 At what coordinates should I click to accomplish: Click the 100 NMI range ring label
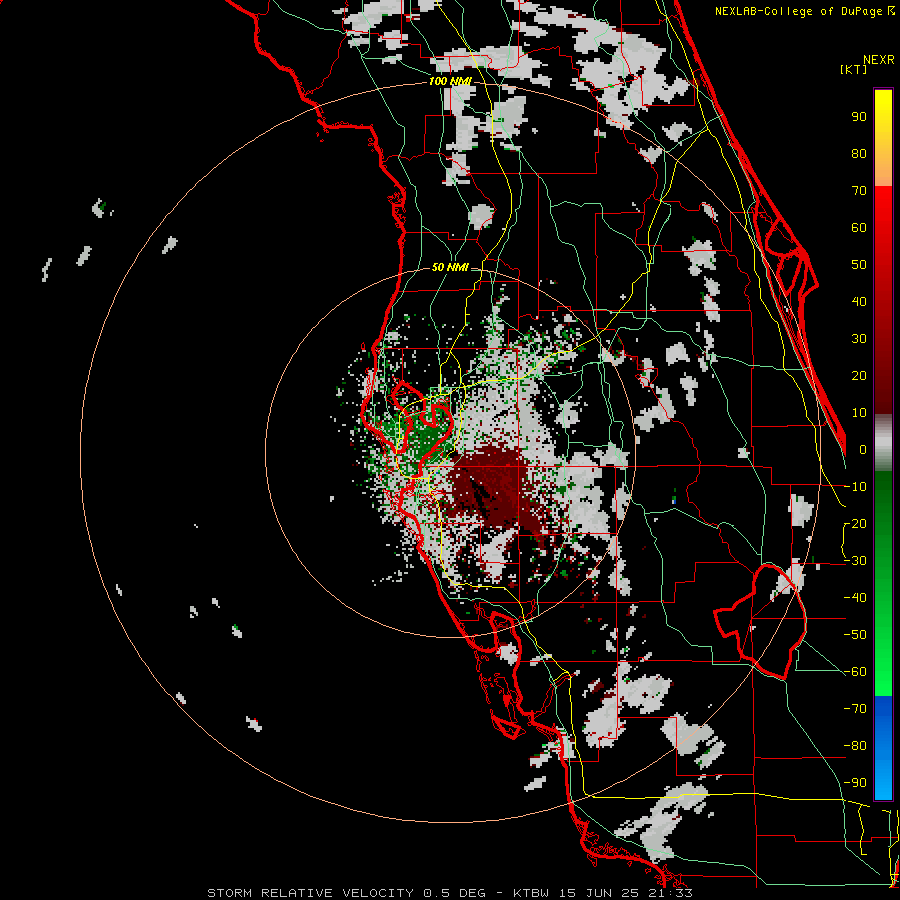[450, 82]
